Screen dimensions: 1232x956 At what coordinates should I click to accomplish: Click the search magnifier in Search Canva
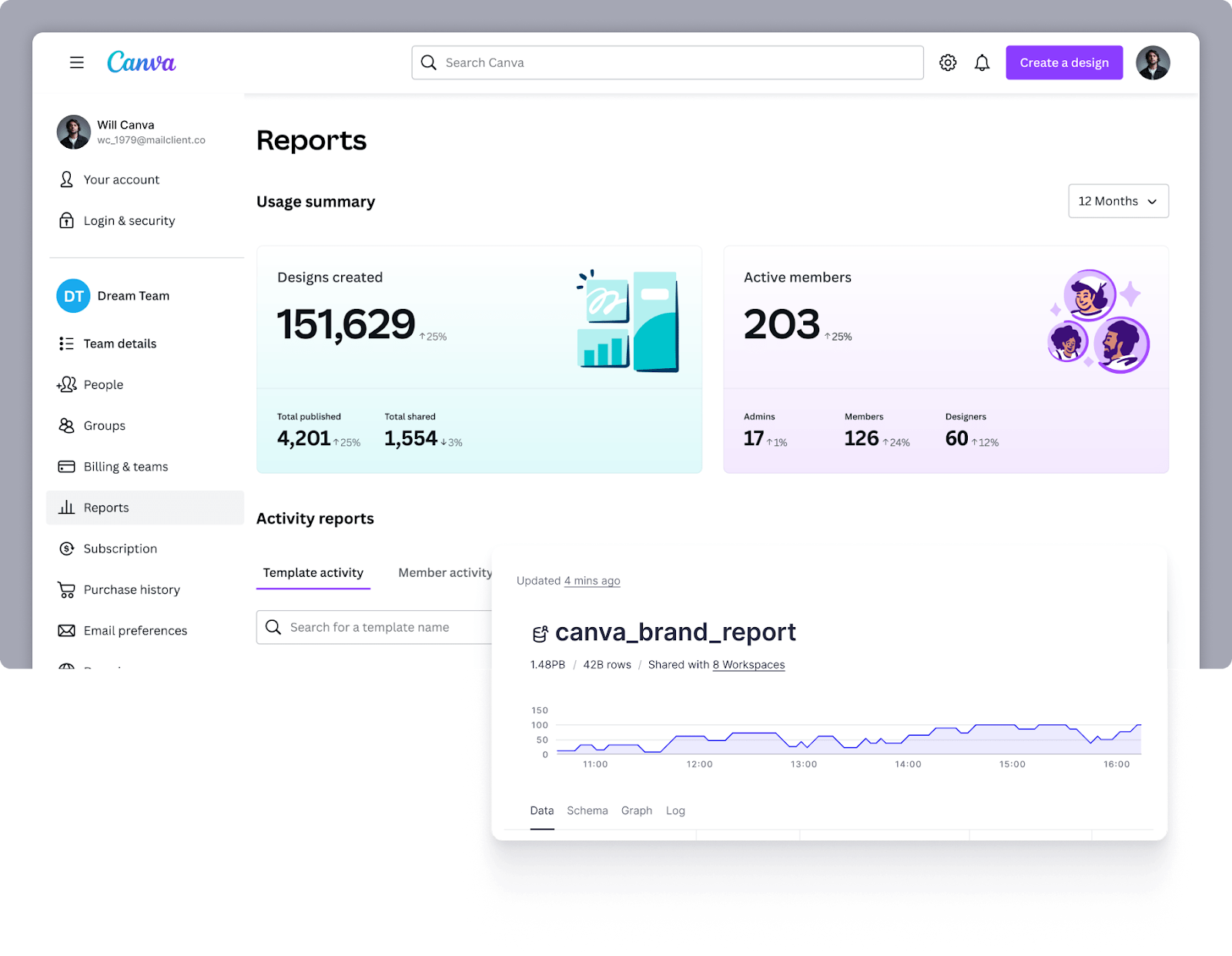429,62
